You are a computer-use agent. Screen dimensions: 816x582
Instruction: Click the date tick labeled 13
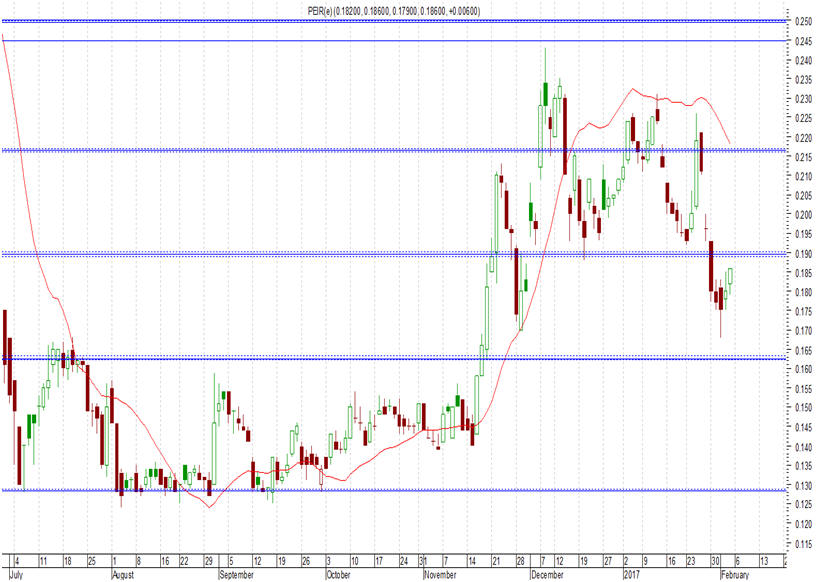(x=763, y=561)
